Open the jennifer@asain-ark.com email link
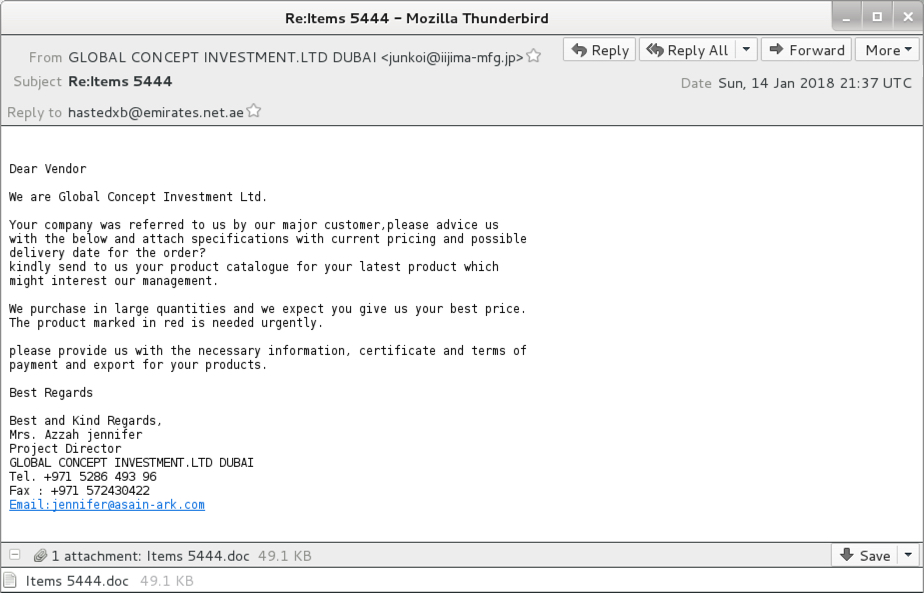Viewport: 924px width, 593px height. tap(107, 505)
